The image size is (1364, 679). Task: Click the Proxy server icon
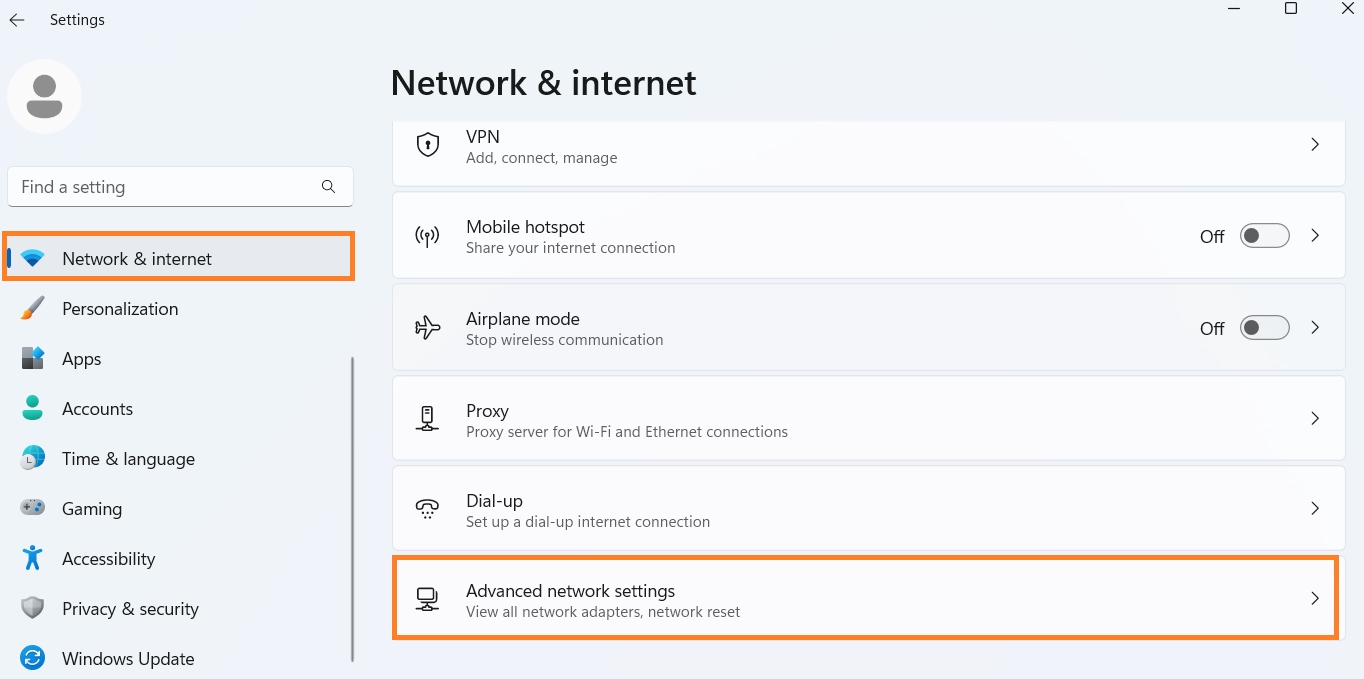tap(428, 419)
